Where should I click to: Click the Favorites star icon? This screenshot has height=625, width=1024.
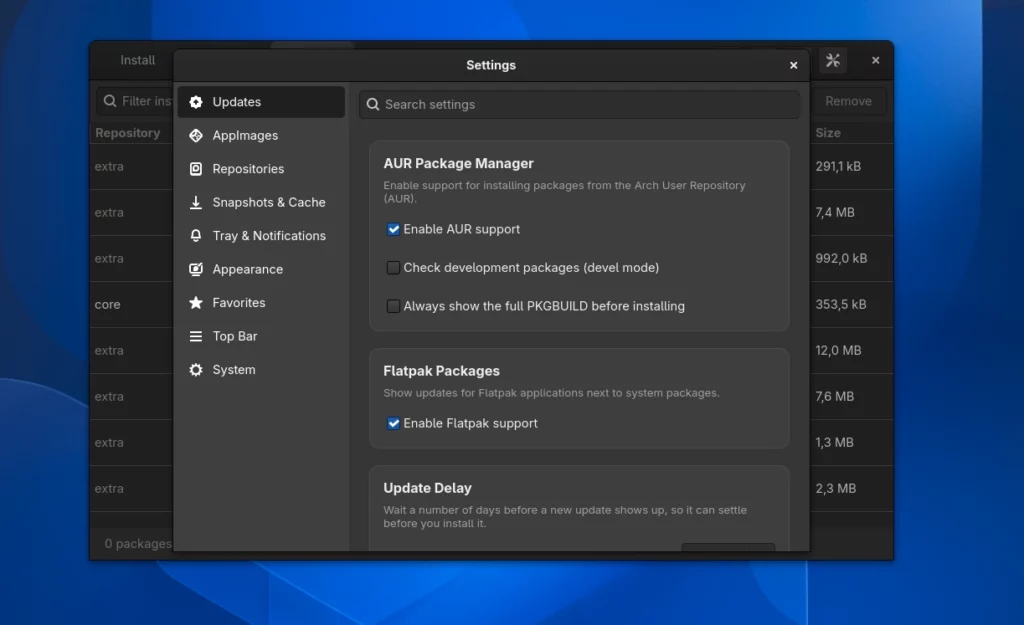[x=196, y=302]
